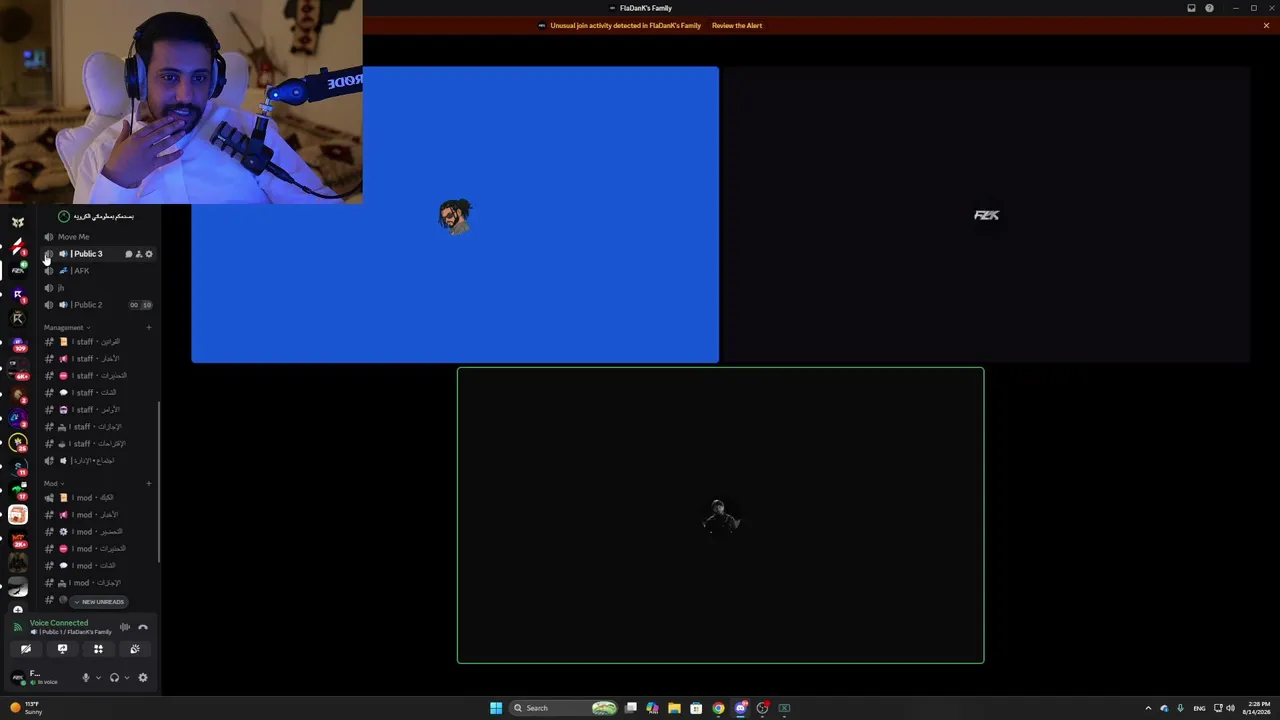Join the jh voice channel

coord(98,288)
